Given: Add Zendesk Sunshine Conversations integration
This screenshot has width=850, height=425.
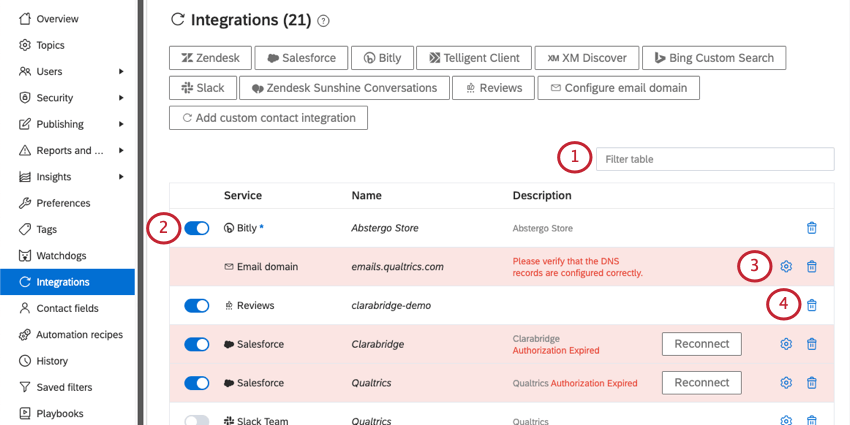Looking at the screenshot, I should [344, 88].
